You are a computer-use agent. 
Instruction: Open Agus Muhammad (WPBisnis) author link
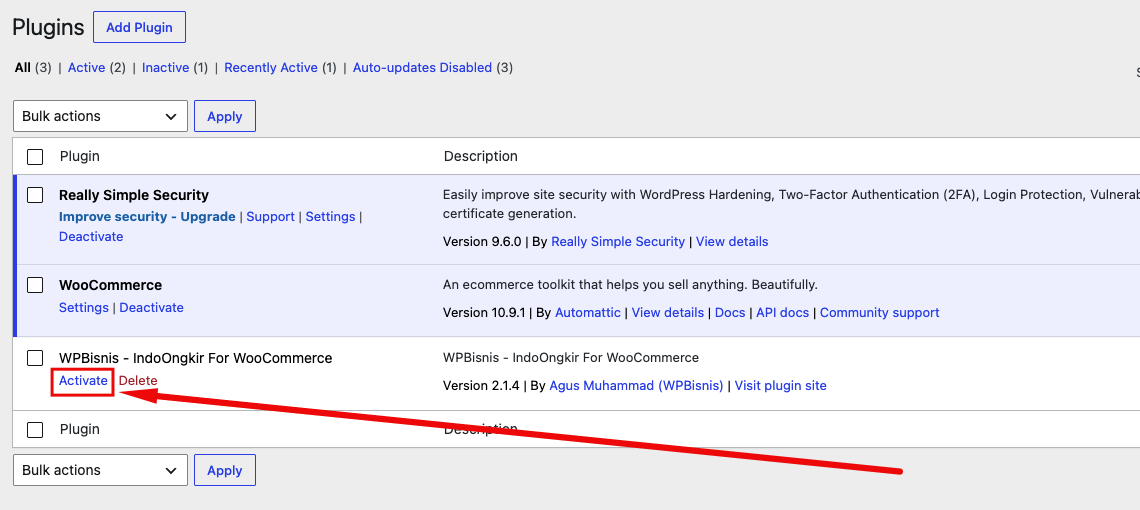coord(636,386)
